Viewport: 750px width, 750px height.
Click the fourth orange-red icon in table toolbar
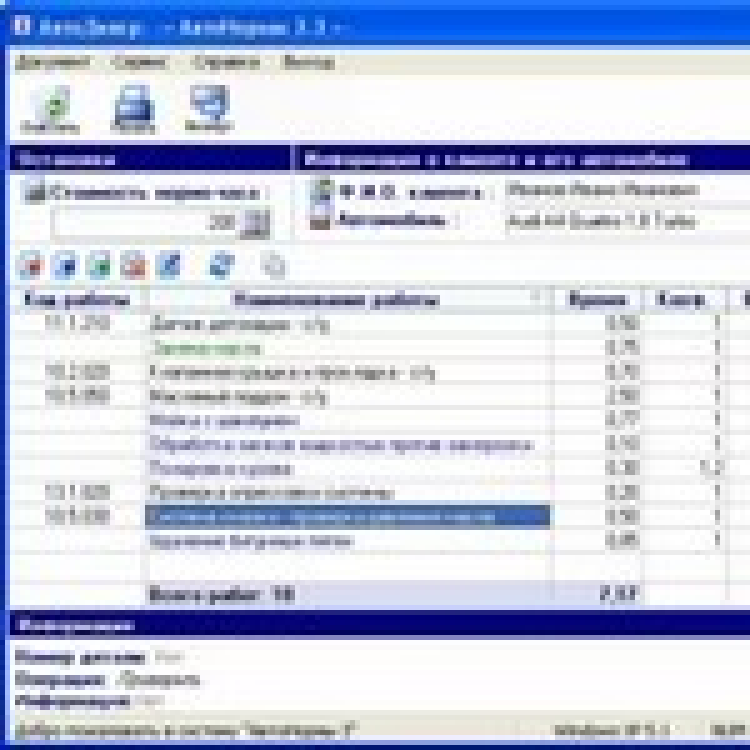(132, 265)
